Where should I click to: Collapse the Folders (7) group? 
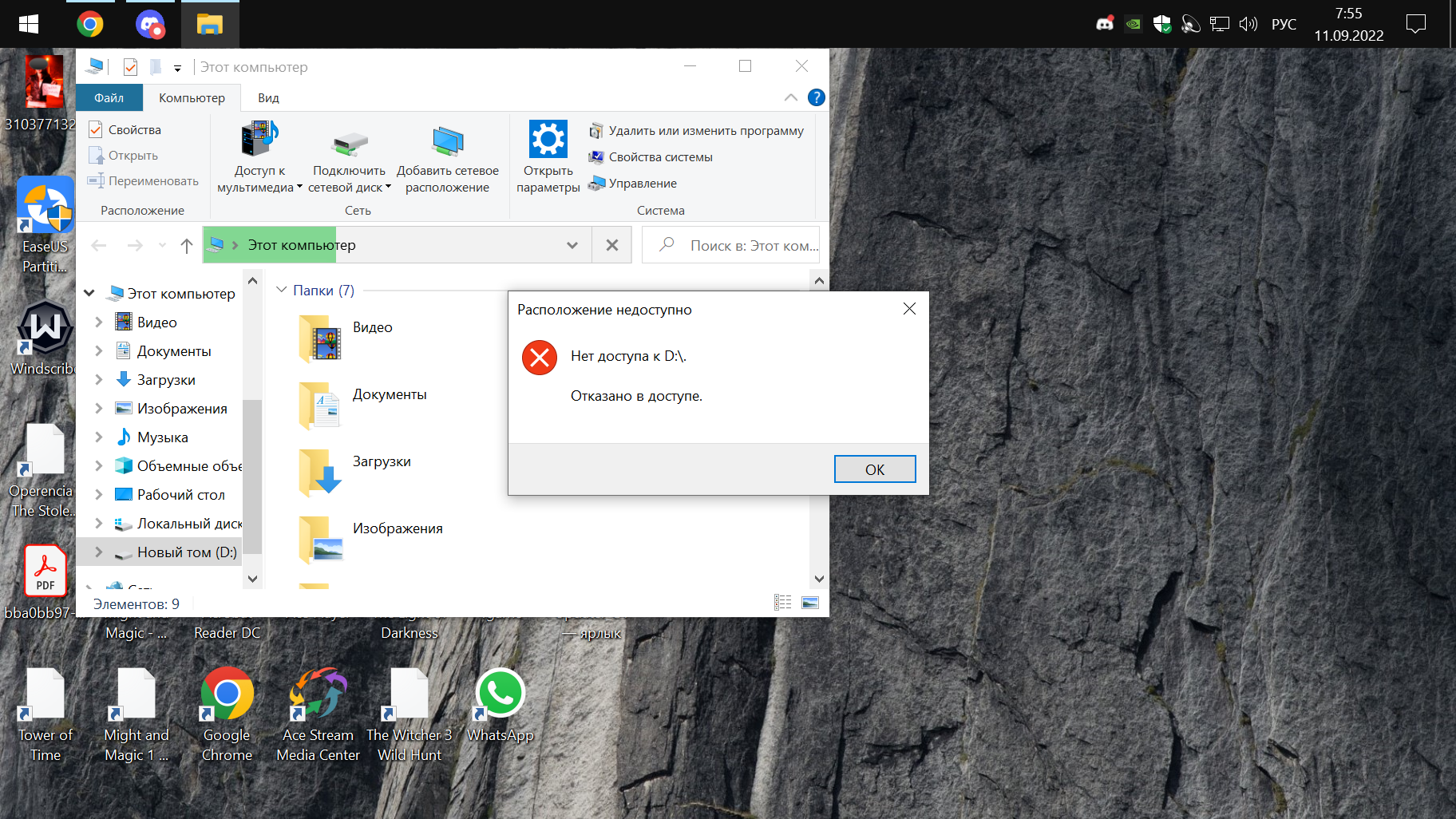pos(282,290)
